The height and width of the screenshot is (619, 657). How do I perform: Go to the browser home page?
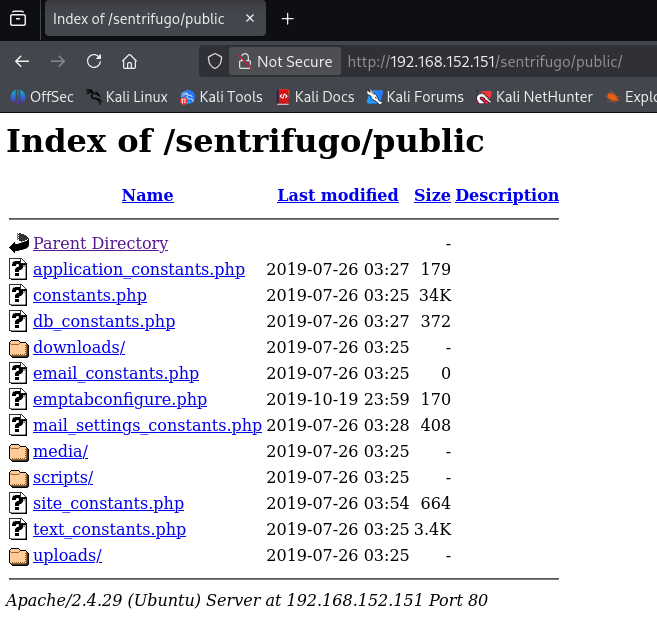point(129,62)
